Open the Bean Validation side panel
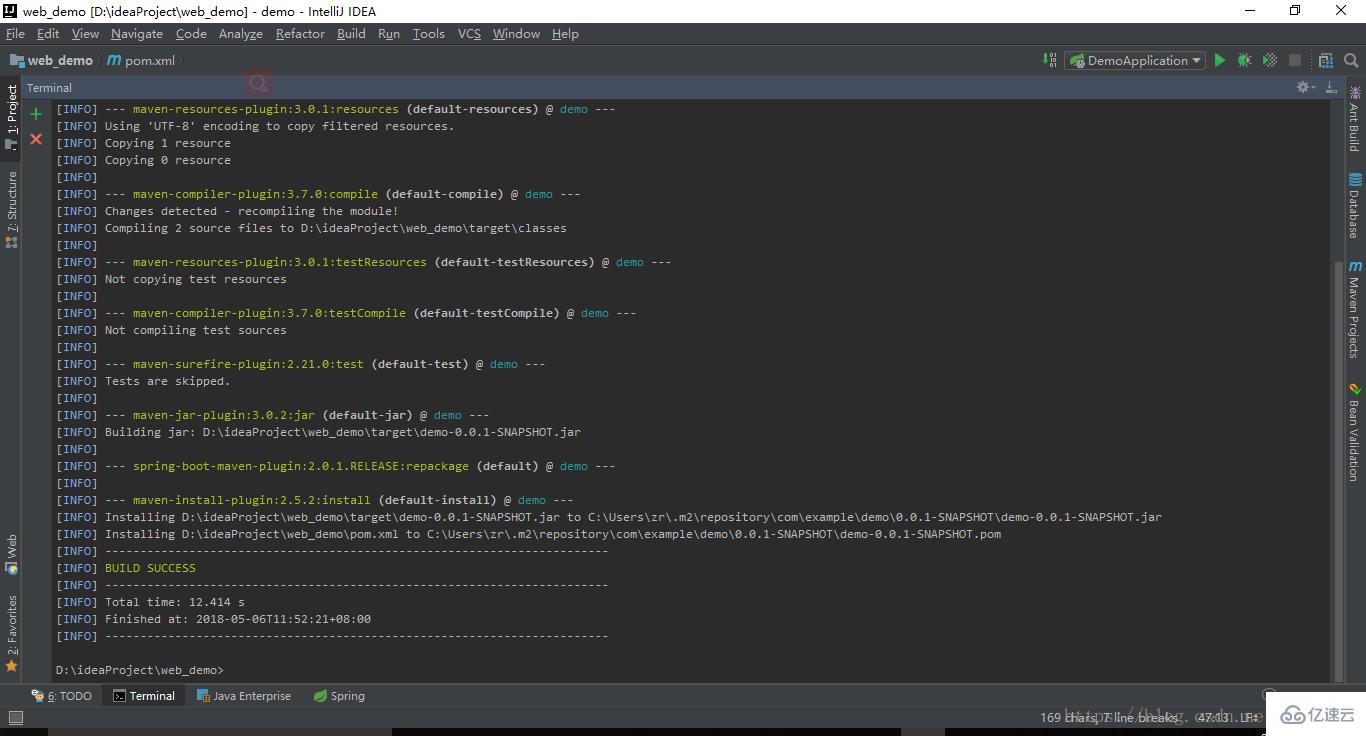Viewport: 1366px width, 736px height. click(x=1354, y=432)
